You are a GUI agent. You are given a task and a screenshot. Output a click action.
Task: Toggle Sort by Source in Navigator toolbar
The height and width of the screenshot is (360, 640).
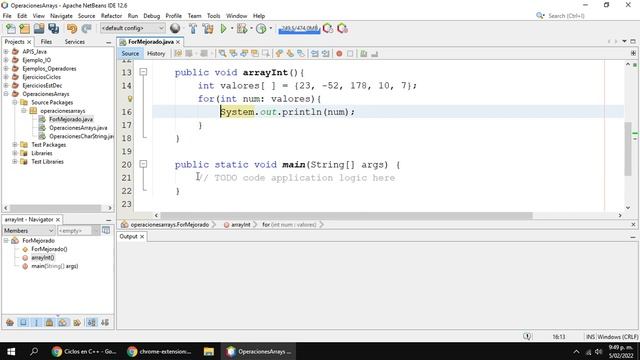coord(105,322)
